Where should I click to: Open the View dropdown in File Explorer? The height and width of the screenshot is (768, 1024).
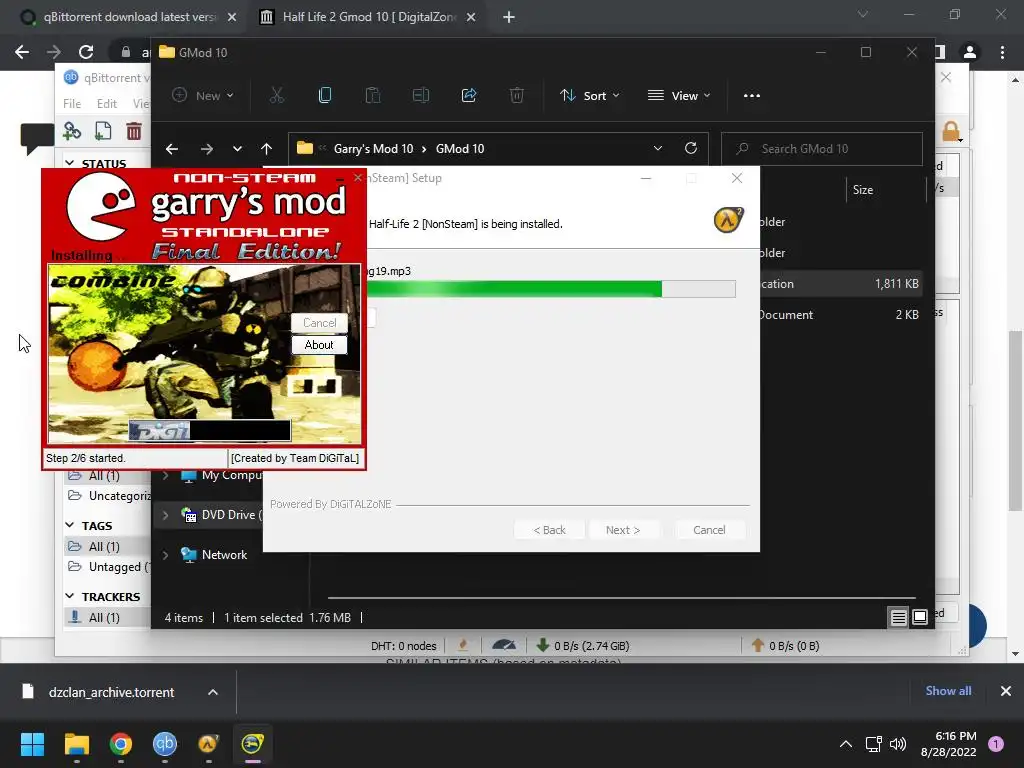point(679,95)
